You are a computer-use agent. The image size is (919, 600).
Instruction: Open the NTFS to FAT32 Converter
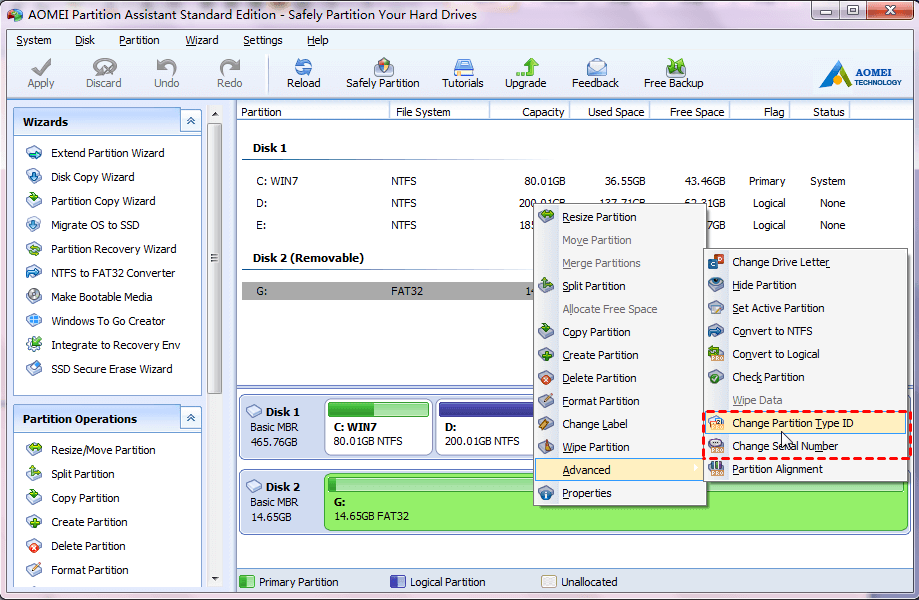point(113,273)
